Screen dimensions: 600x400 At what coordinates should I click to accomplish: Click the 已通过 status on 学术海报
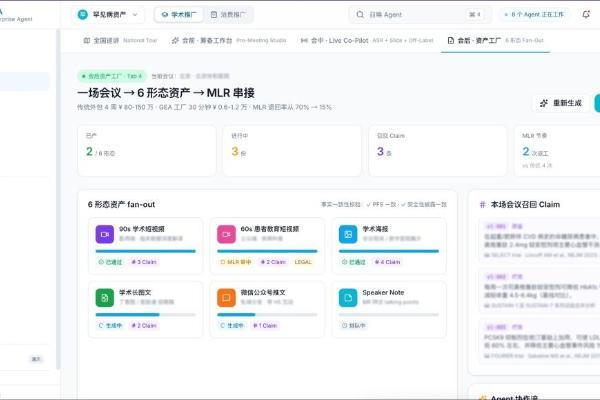354,262
